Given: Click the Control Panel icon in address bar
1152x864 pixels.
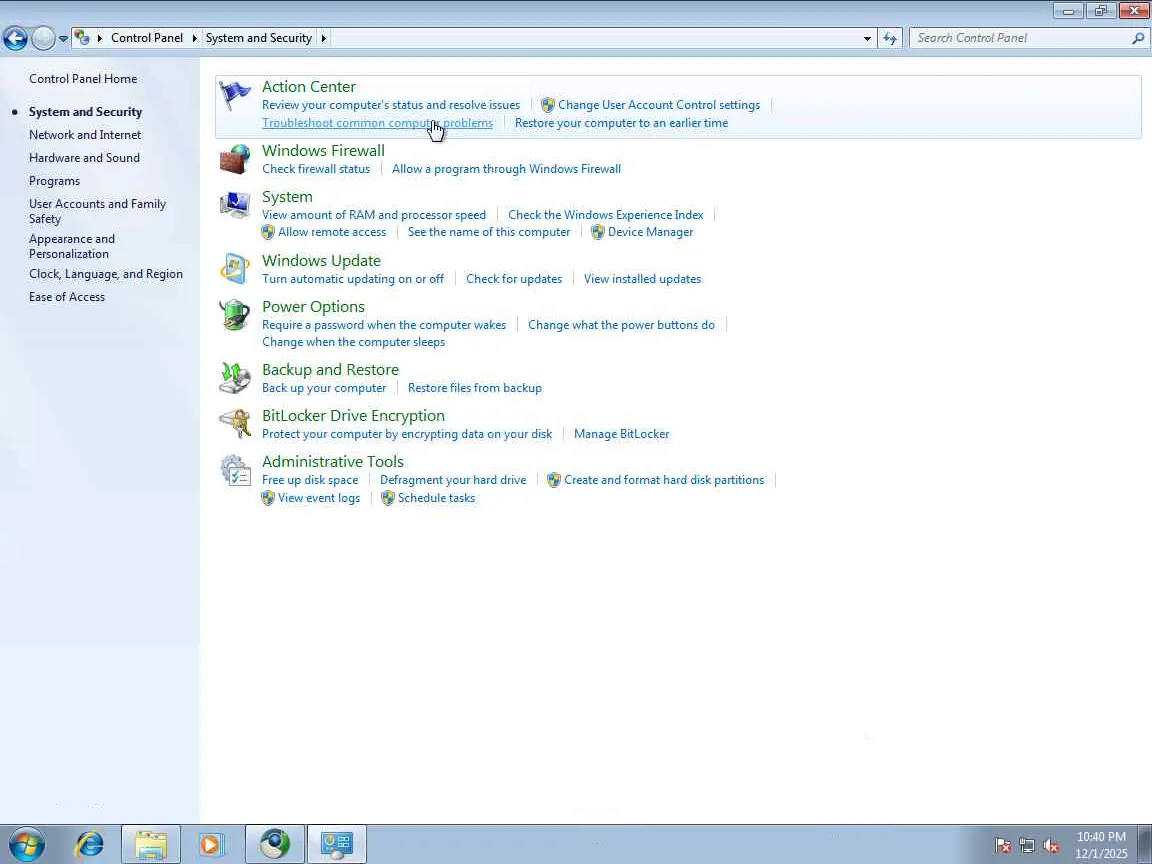Looking at the screenshot, I should coord(82,37).
